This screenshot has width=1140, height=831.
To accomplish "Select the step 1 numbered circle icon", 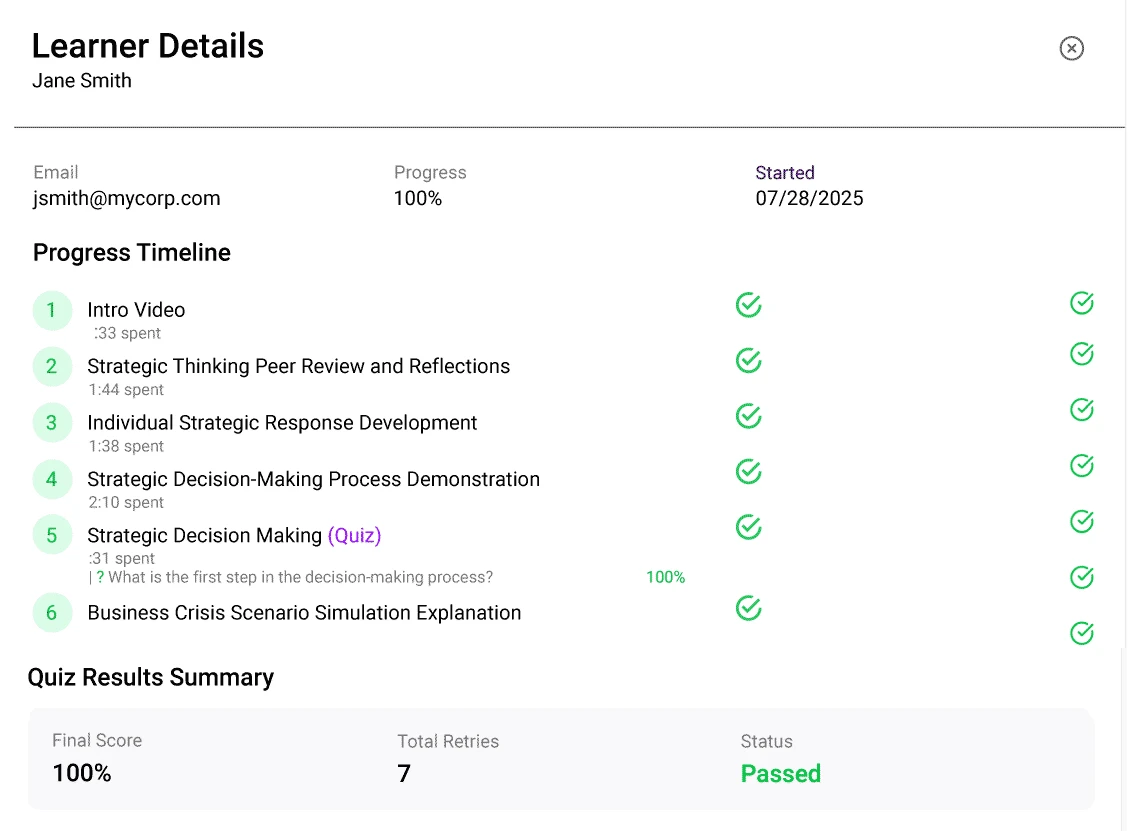I will pyautogui.click(x=52, y=310).
